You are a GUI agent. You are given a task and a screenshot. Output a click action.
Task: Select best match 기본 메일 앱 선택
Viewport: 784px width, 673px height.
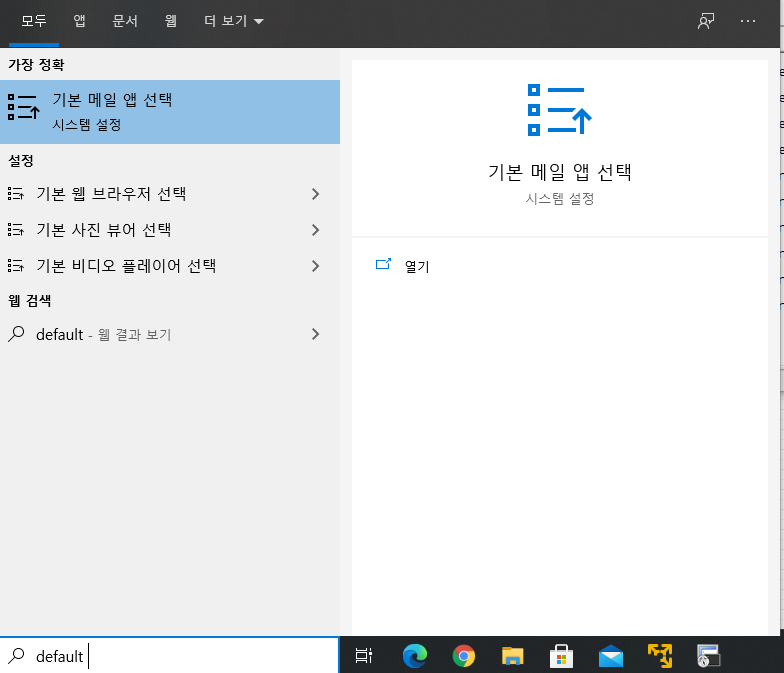(x=170, y=112)
